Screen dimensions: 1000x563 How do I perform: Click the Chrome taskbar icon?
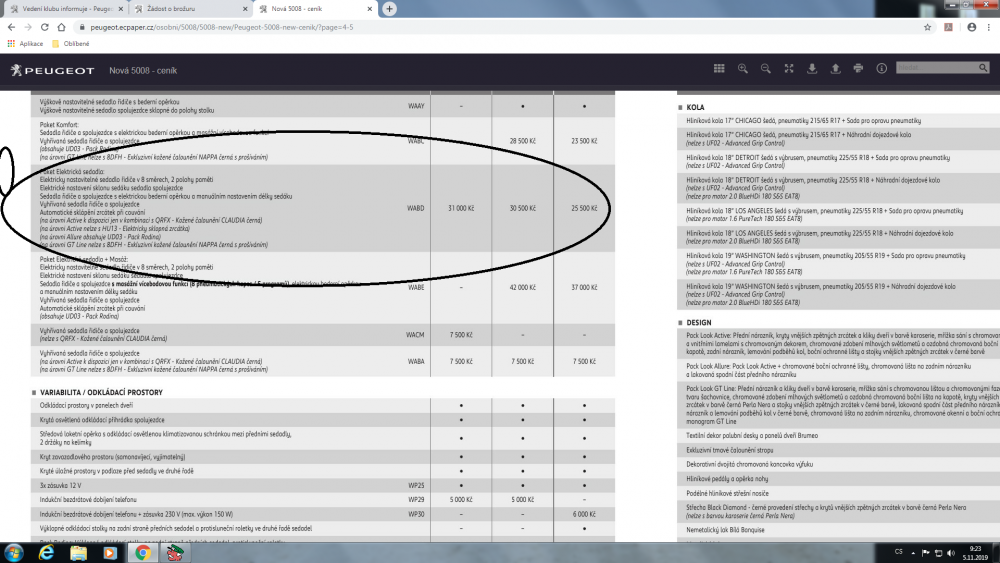click(143, 553)
